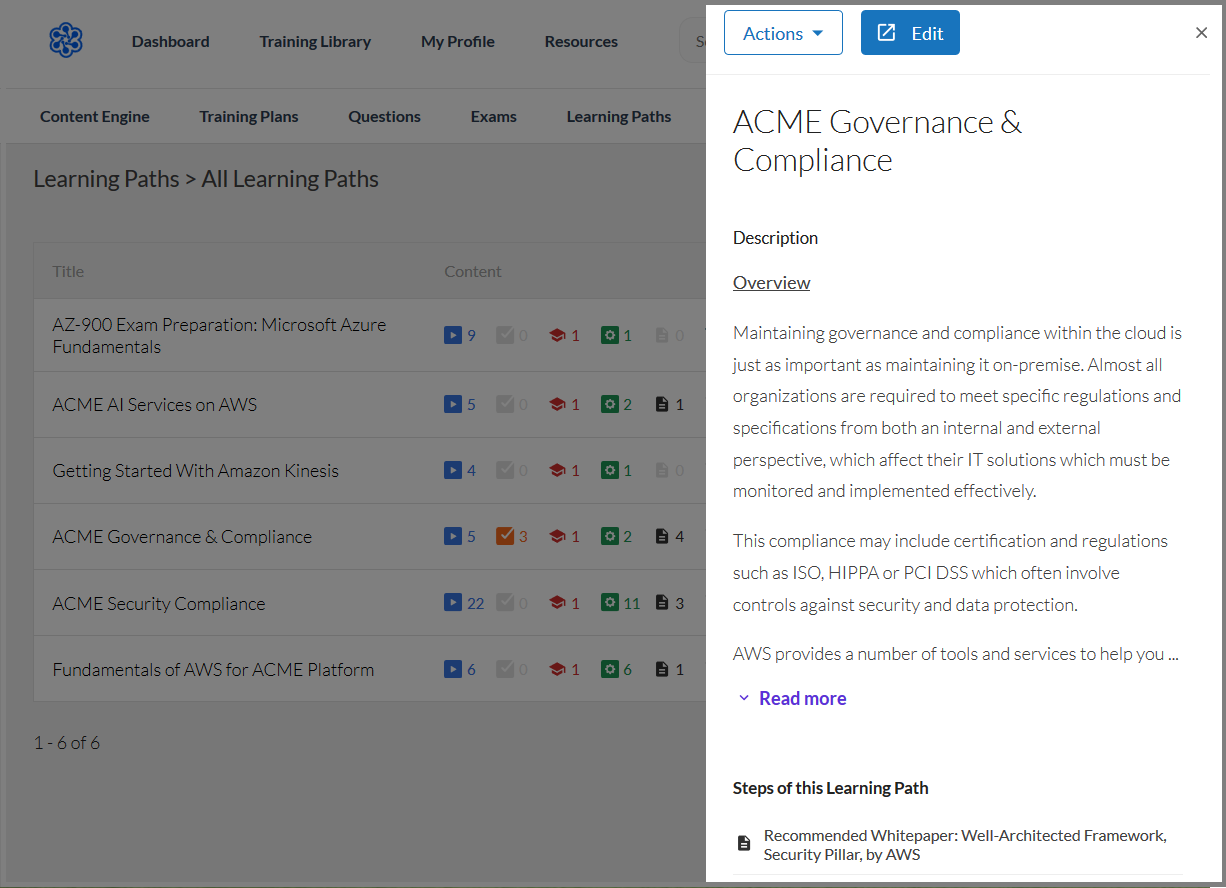
Task: Click document icon in ACME AI Services row
Action: coord(661,405)
